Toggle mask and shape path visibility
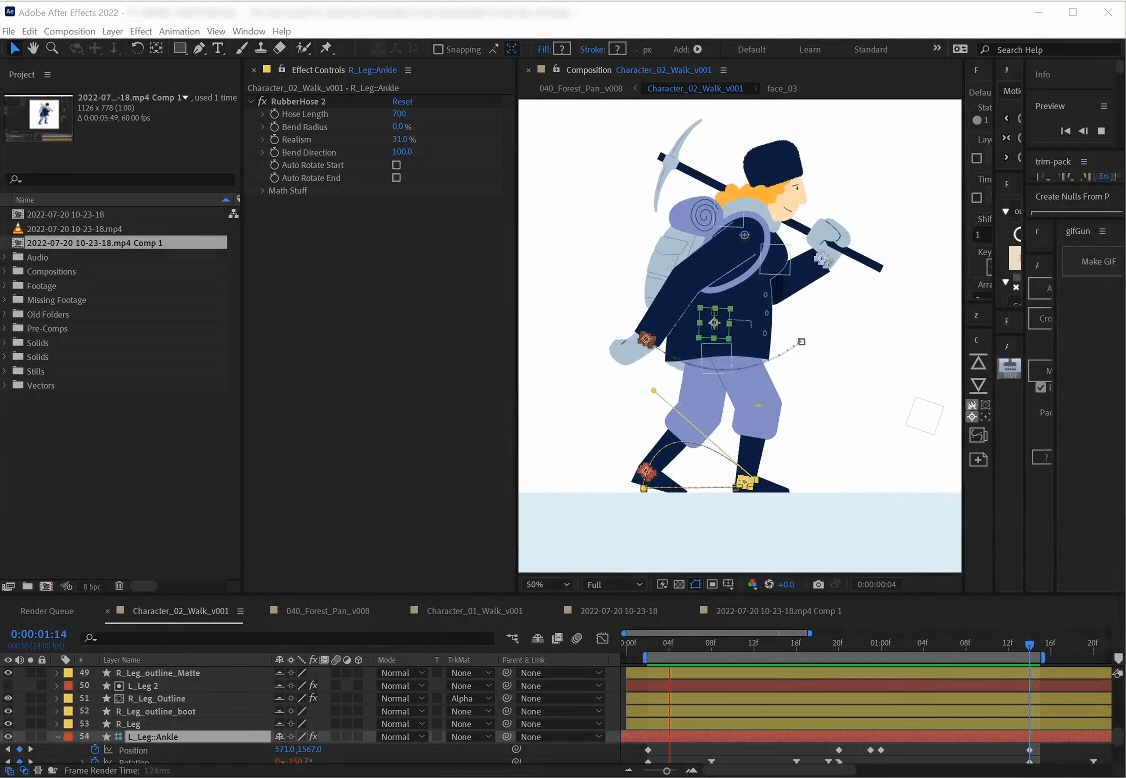The image size is (1126, 778). [x=695, y=584]
